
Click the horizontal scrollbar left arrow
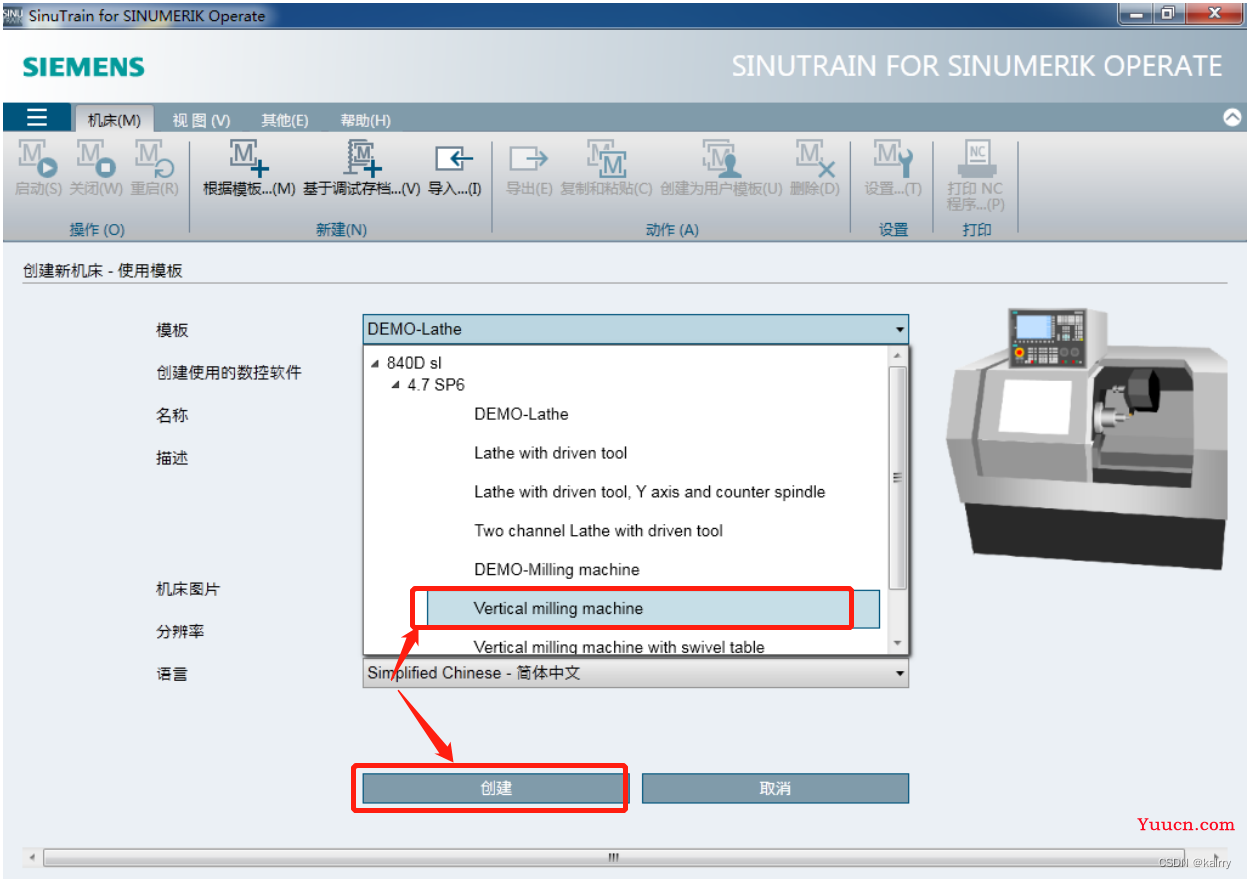32,857
